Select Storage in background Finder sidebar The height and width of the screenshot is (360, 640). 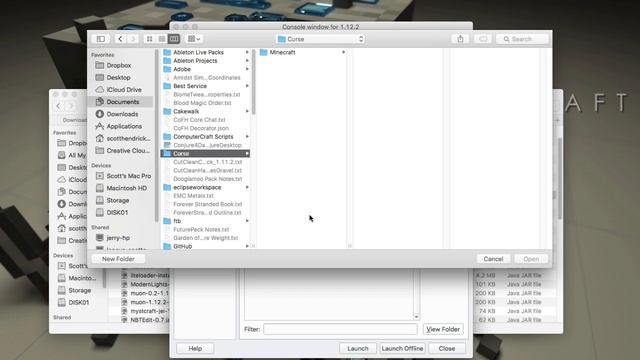(80, 290)
